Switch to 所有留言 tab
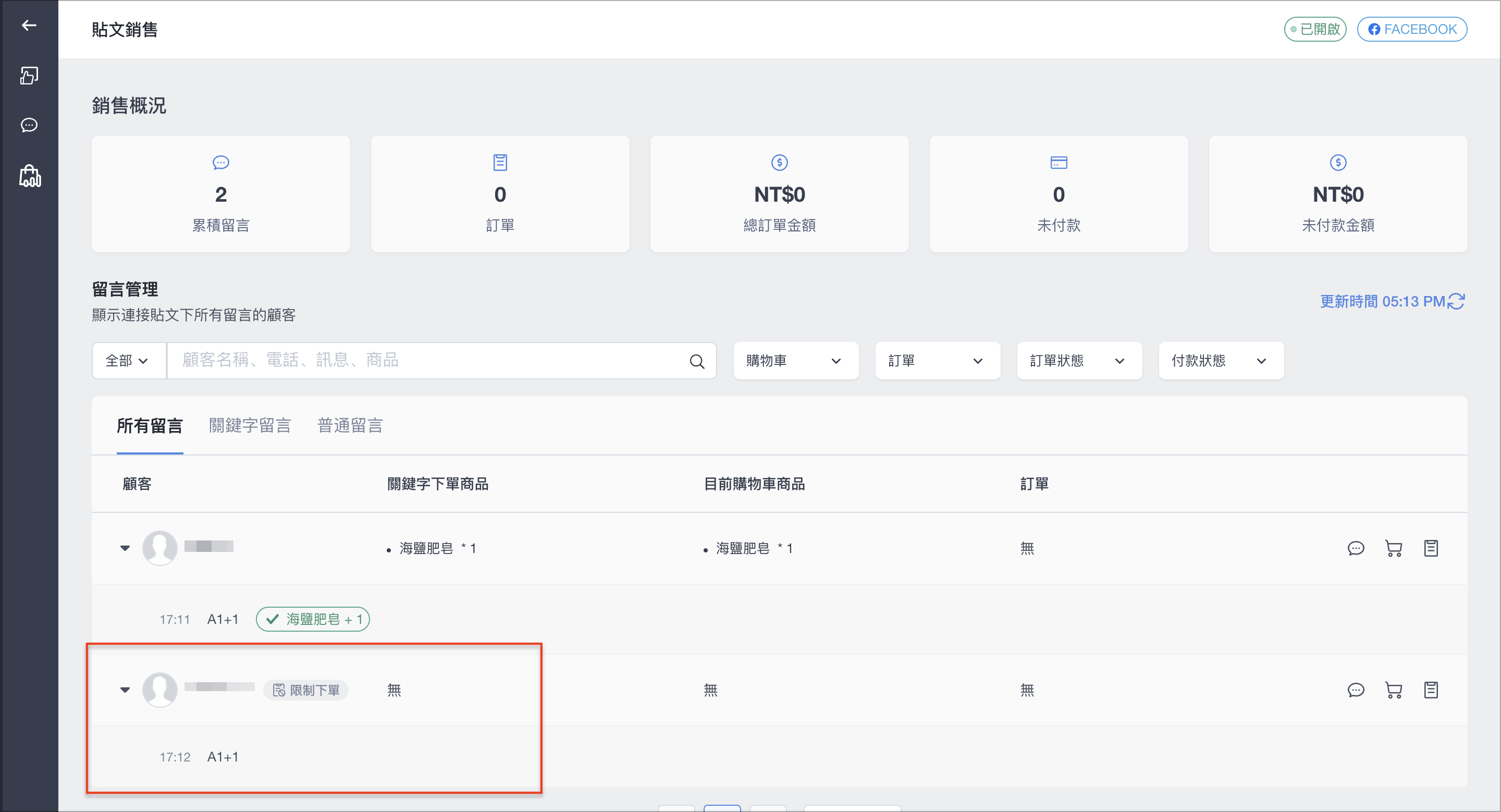 coord(150,426)
